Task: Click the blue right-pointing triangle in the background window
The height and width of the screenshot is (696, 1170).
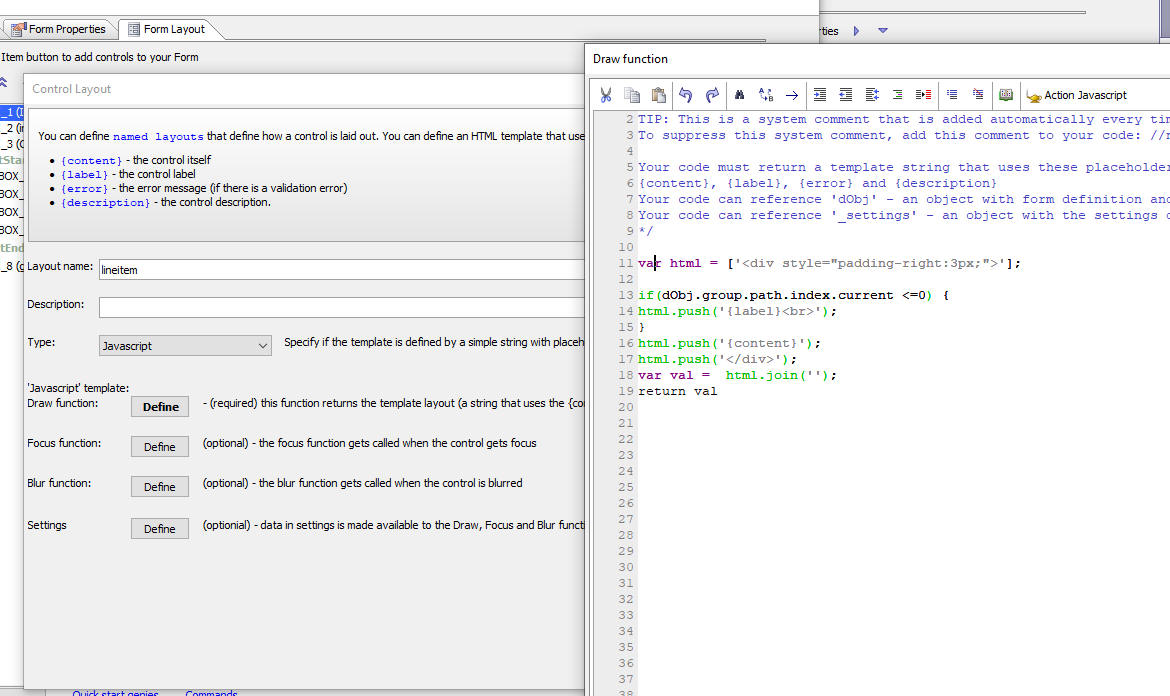Action: (x=856, y=31)
